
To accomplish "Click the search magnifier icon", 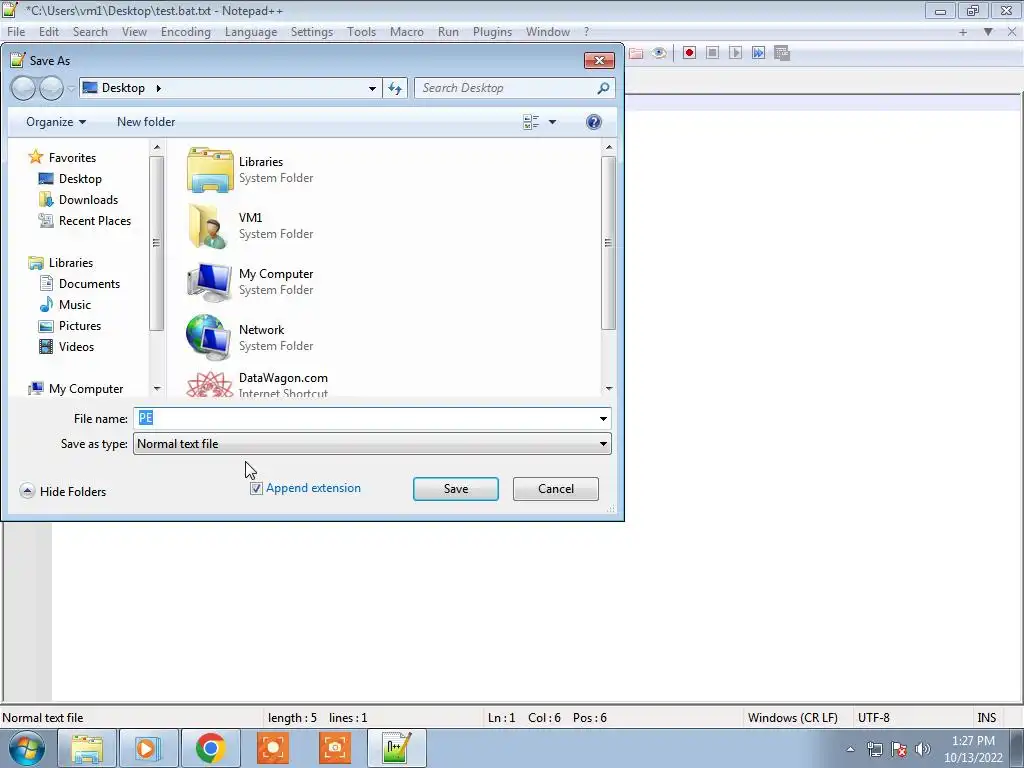I will [603, 88].
